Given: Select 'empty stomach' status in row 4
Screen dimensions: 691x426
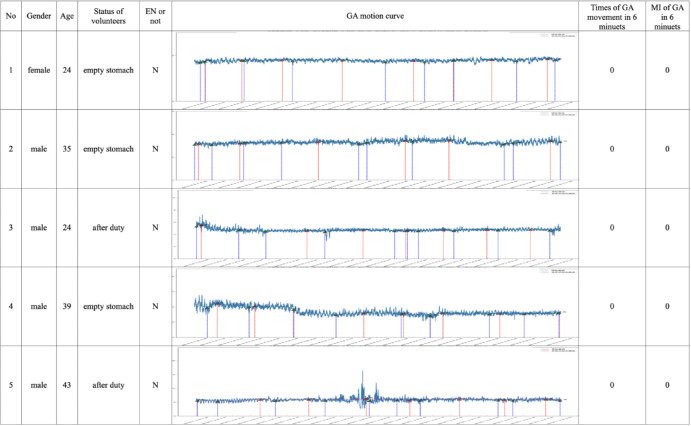Looking at the screenshot, I should tap(108, 306).
